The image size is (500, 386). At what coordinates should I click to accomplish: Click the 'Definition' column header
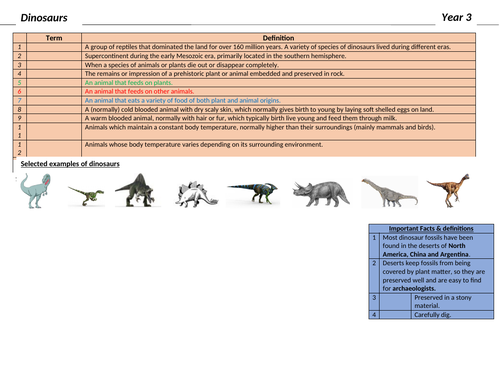click(x=278, y=38)
